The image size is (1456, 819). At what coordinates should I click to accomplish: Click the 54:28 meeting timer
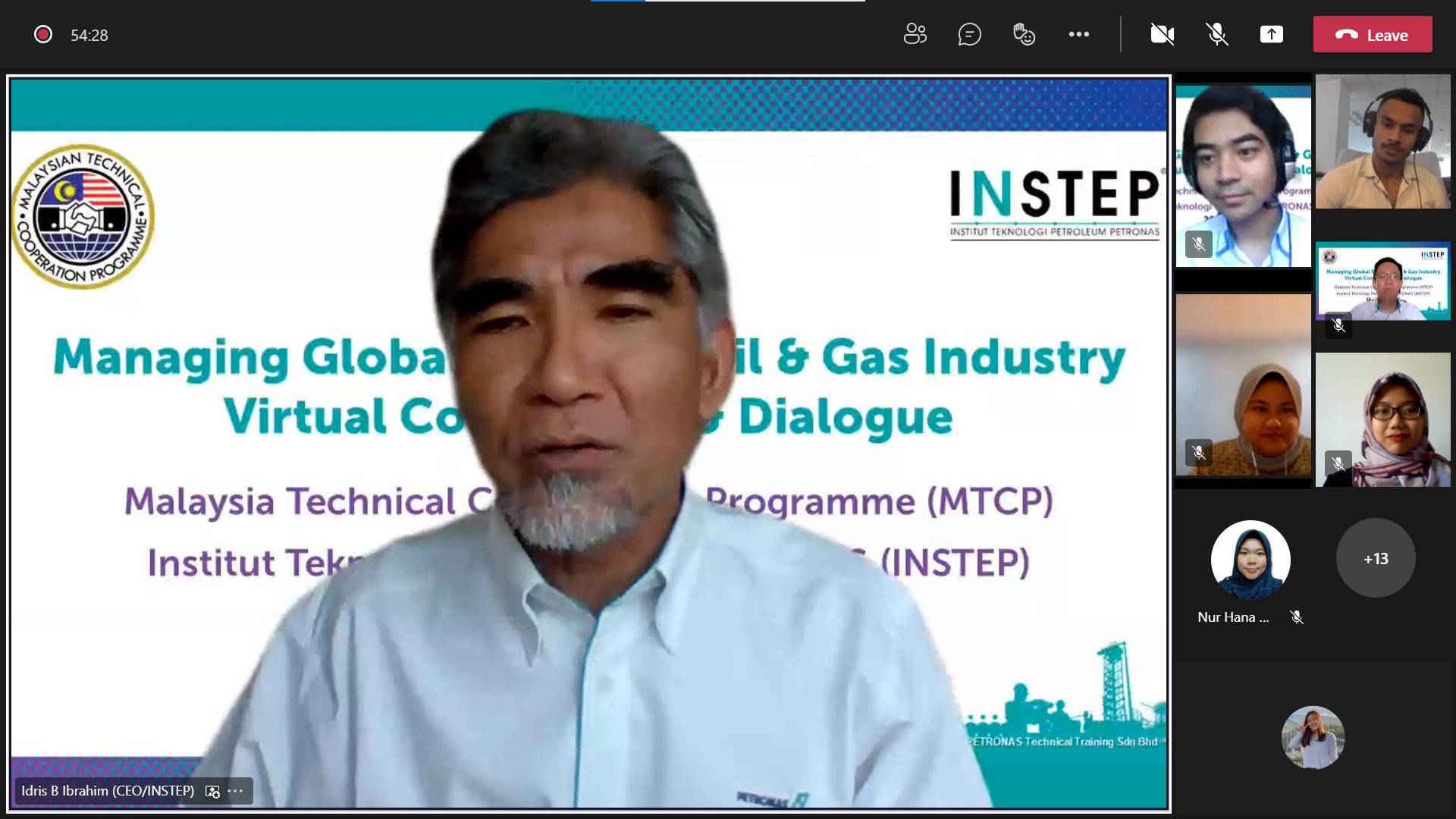(x=89, y=35)
